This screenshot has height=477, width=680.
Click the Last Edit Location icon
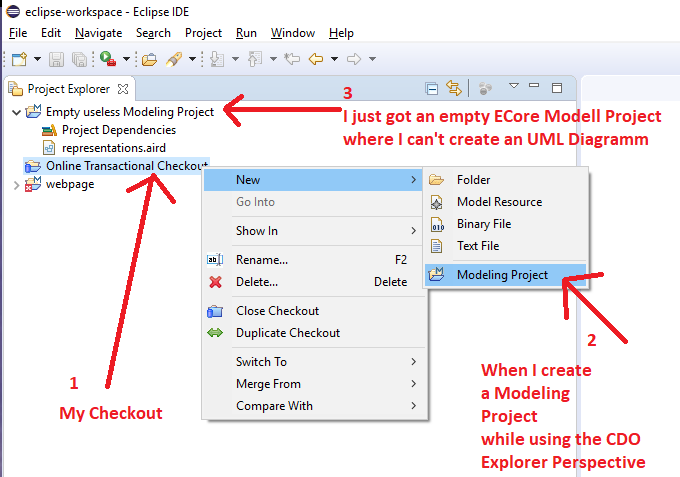click(x=292, y=58)
